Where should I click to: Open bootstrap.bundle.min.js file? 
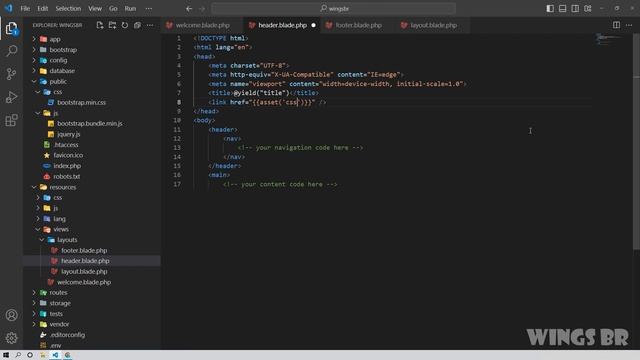pos(90,124)
